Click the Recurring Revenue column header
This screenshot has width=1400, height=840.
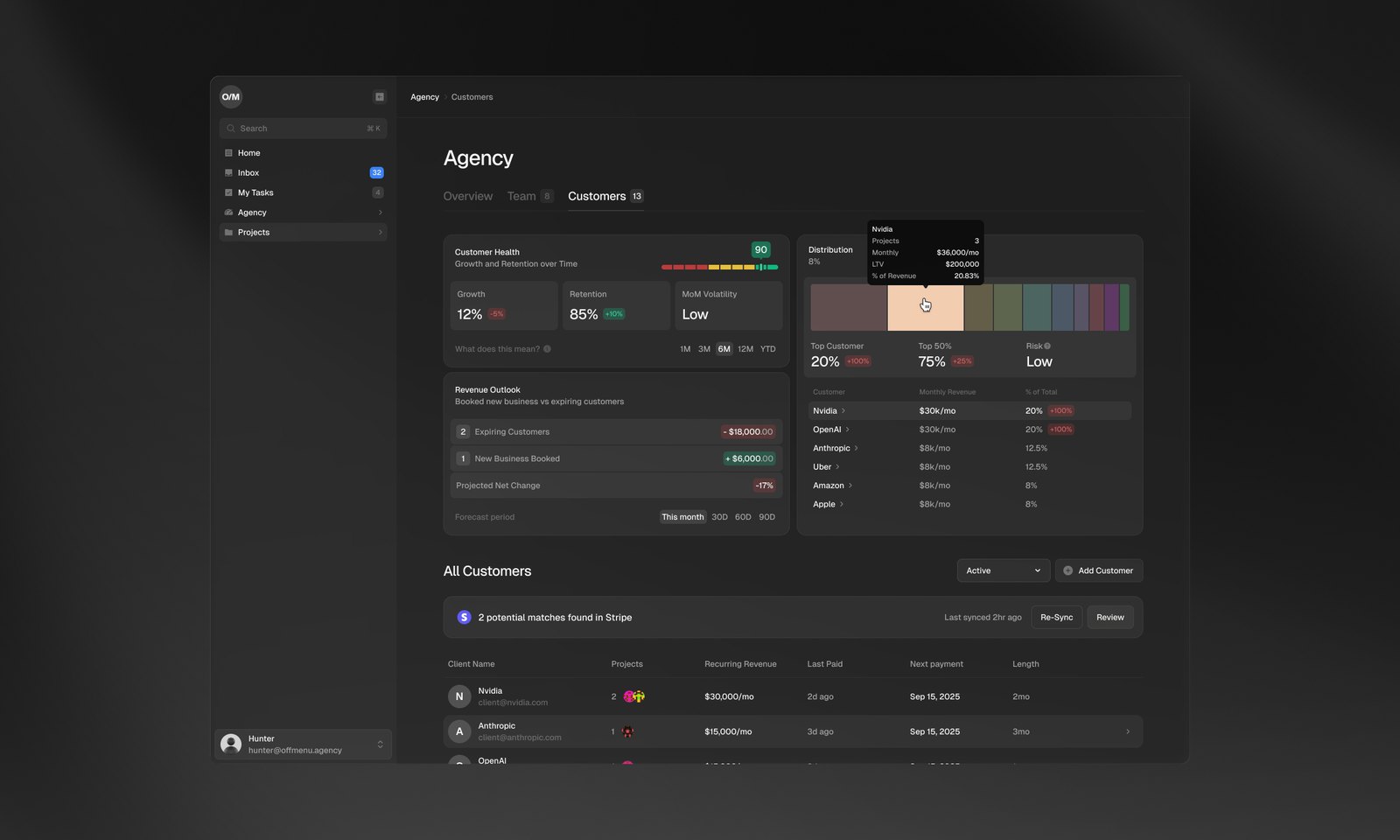tap(740, 664)
